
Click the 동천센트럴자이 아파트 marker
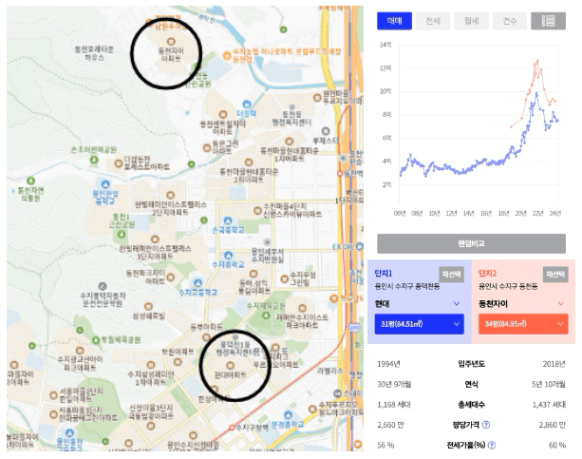click(x=223, y=114)
